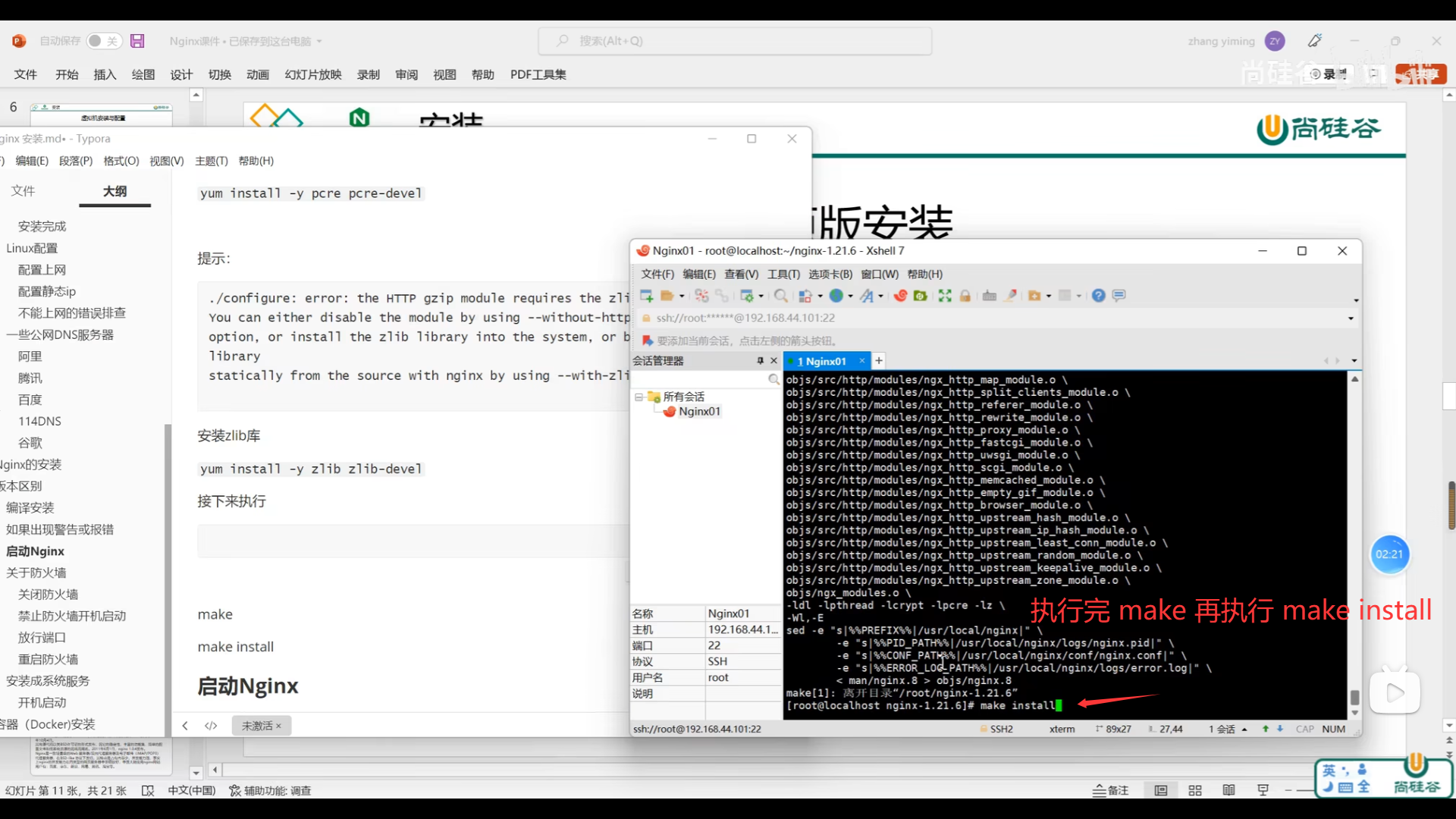
Task: Toggle source code mode in Typora footer
Action: [211, 726]
